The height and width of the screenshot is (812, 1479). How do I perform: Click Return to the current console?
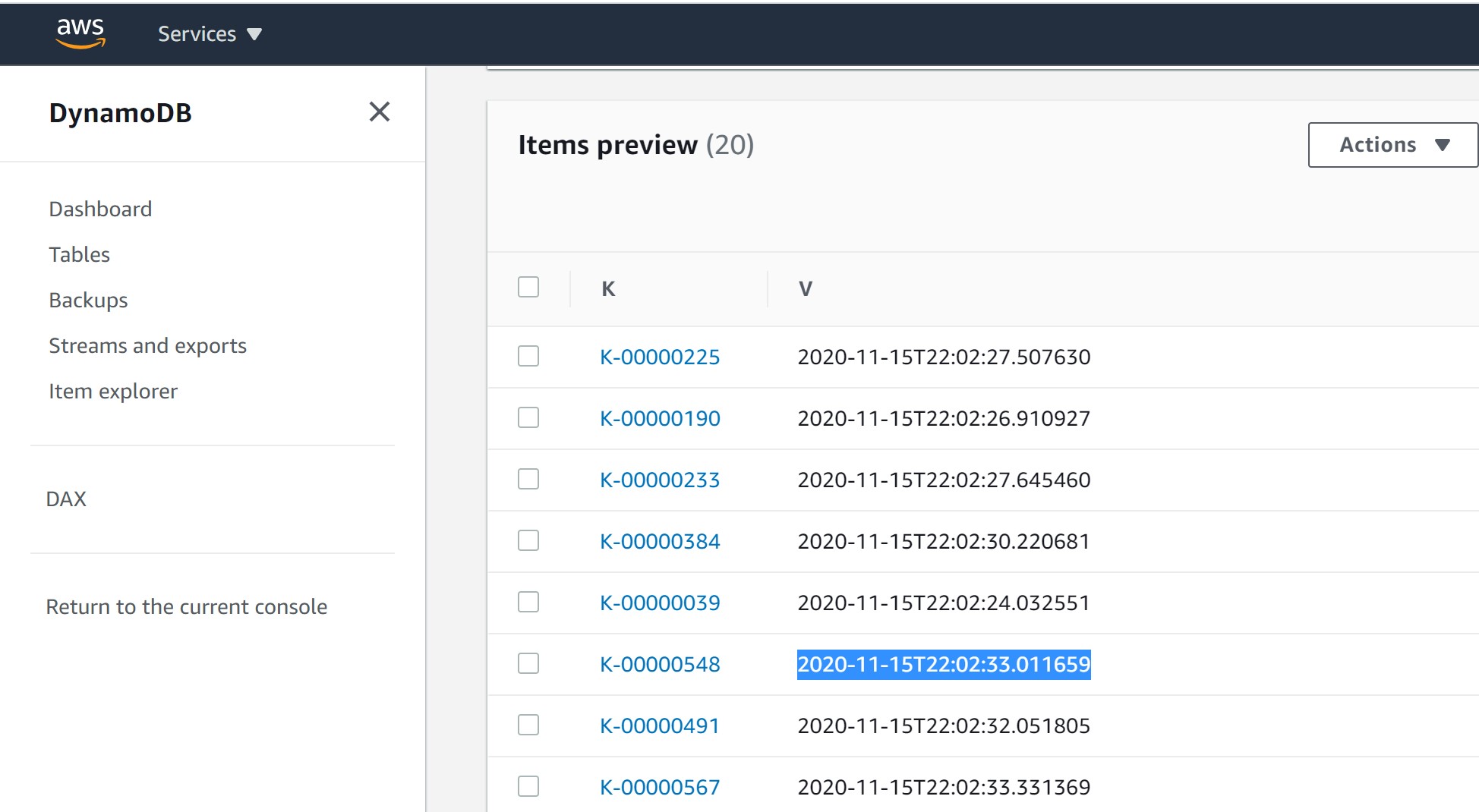[x=186, y=607]
